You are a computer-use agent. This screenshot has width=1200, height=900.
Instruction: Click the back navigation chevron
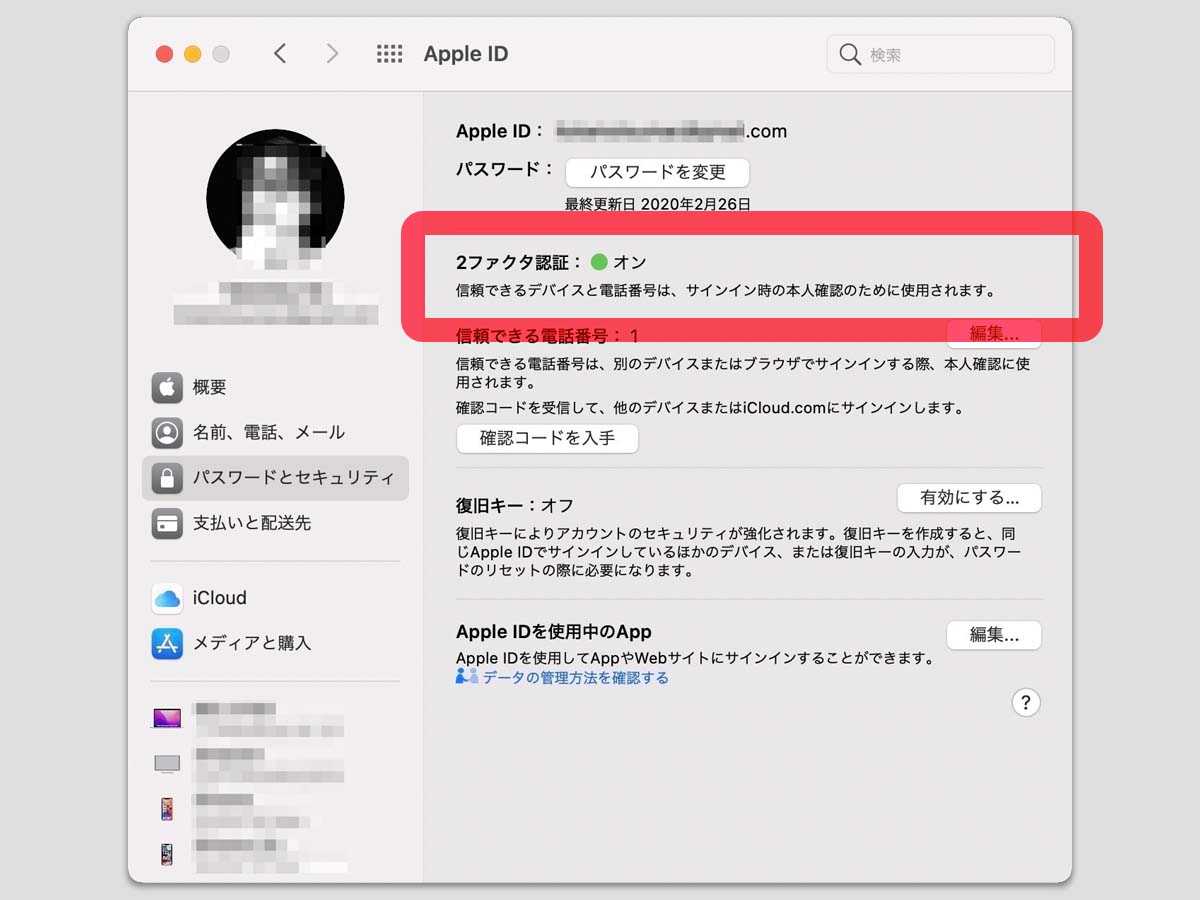(x=279, y=53)
